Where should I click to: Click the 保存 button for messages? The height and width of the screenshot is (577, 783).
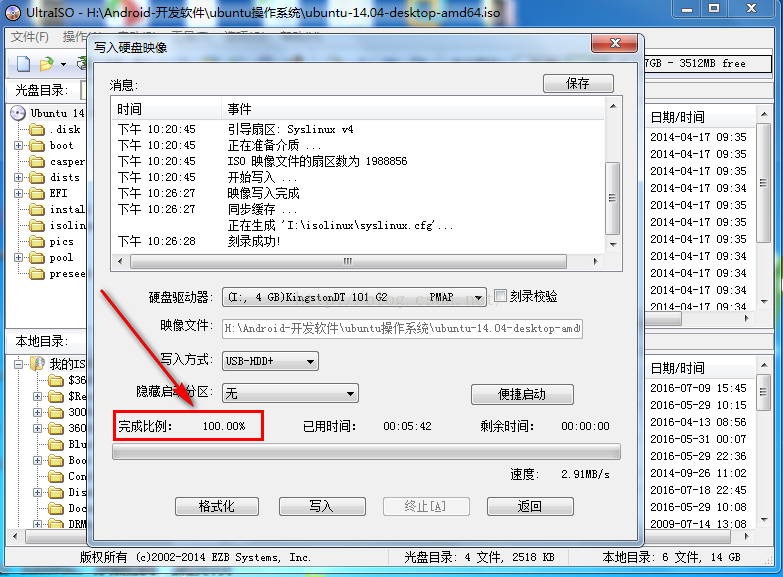click(x=578, y=83)
